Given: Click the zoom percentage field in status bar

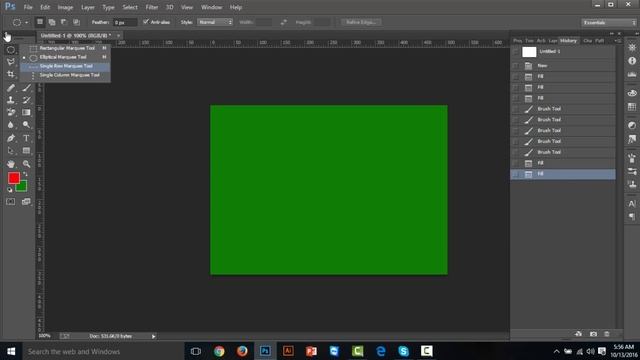Looking at the screenshot, I should point(45,336).
